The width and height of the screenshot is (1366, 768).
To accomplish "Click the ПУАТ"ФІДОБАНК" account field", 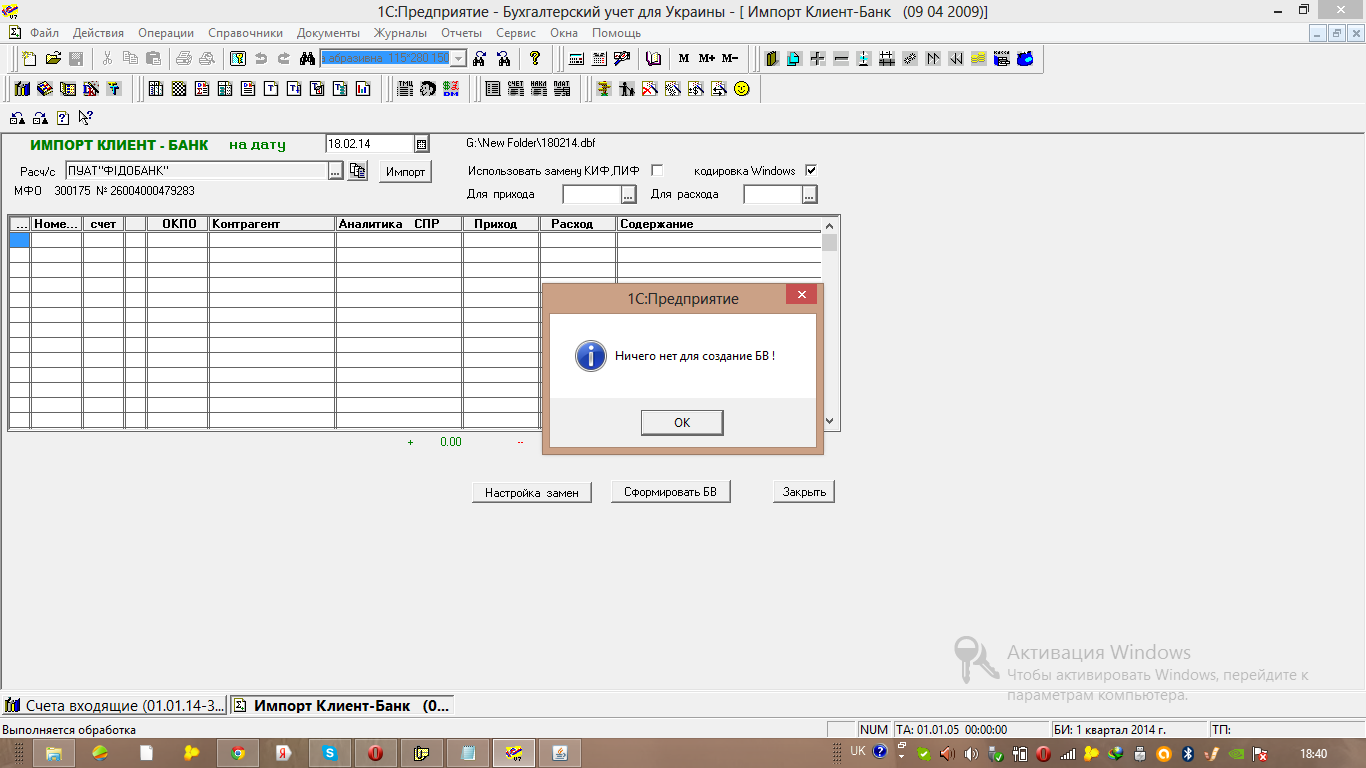I will pyautogui.click(x=196, y=170).
